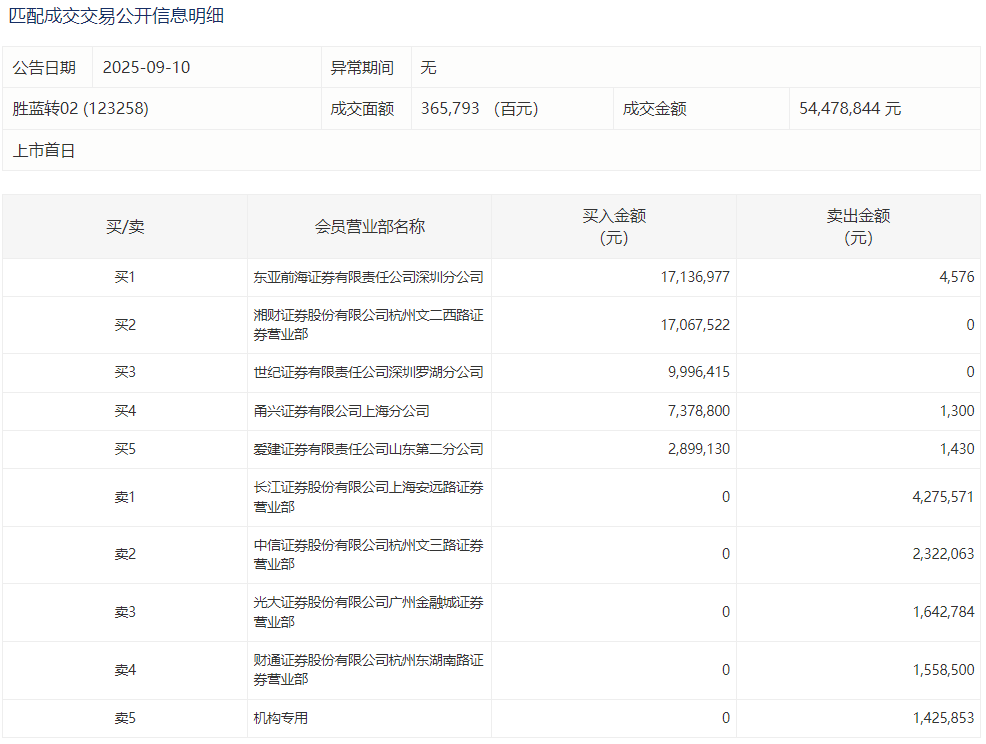Click 财通证券 杭州东湖南路 branch entry
This screenshot has height=744, width=986.
point(368,670)
